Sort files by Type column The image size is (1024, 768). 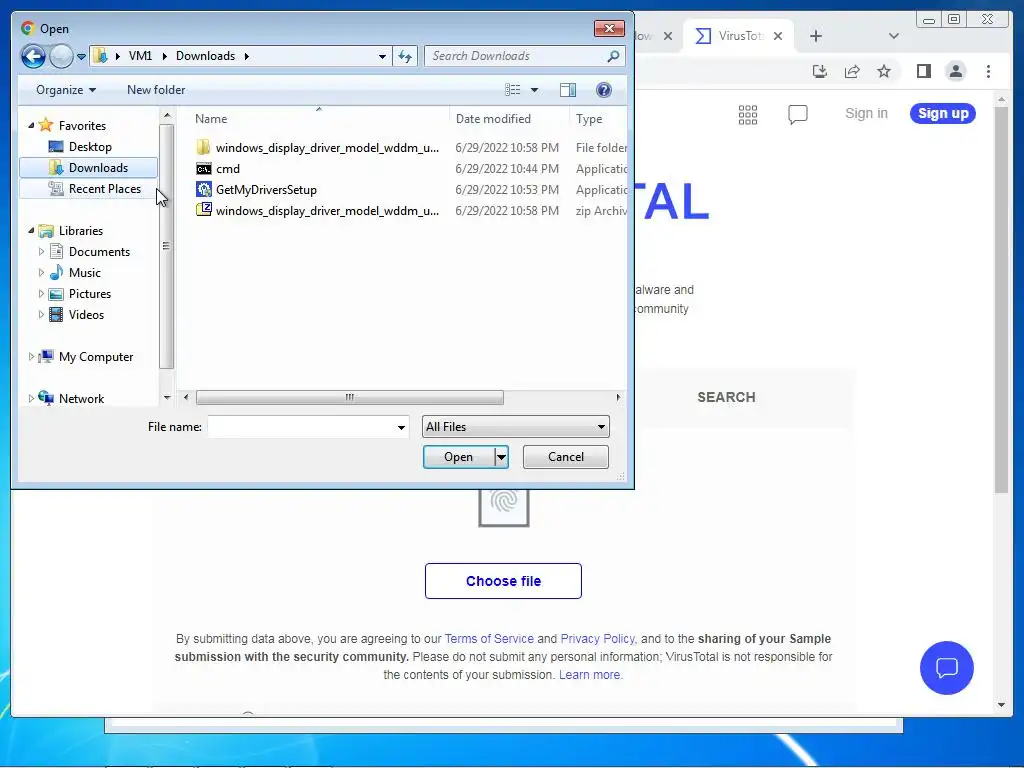point(589,119)
